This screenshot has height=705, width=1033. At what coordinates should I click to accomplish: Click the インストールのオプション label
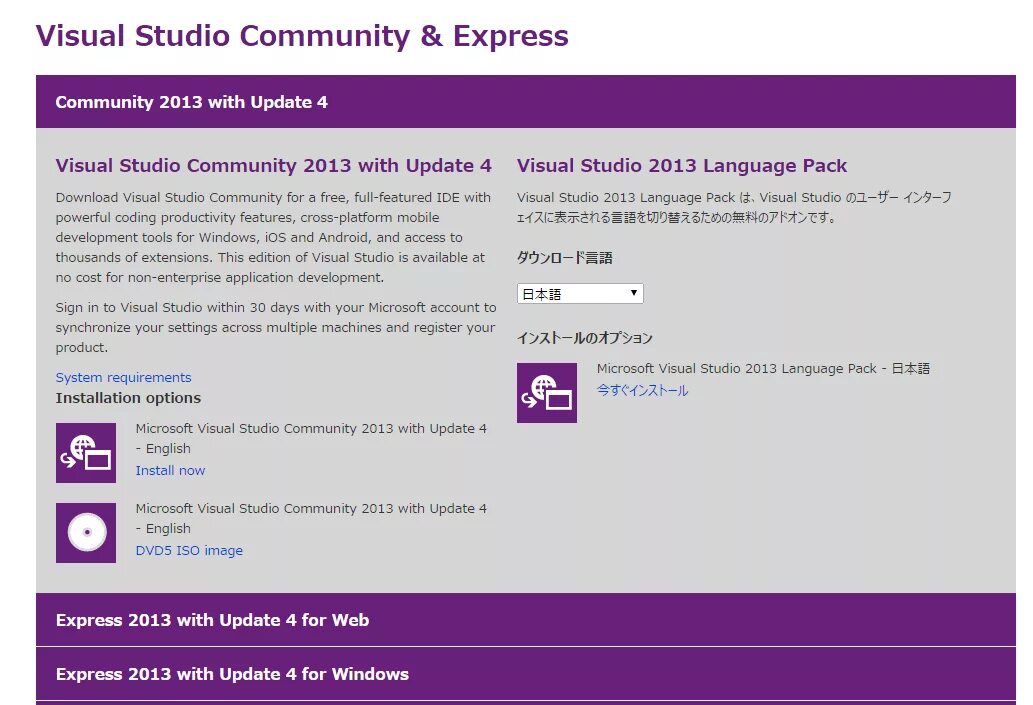coord(584,338)
